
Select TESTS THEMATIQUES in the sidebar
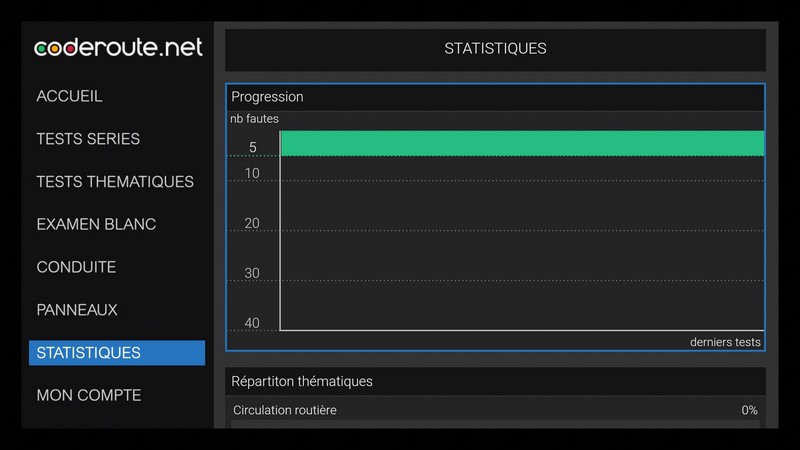click(115, 182)
